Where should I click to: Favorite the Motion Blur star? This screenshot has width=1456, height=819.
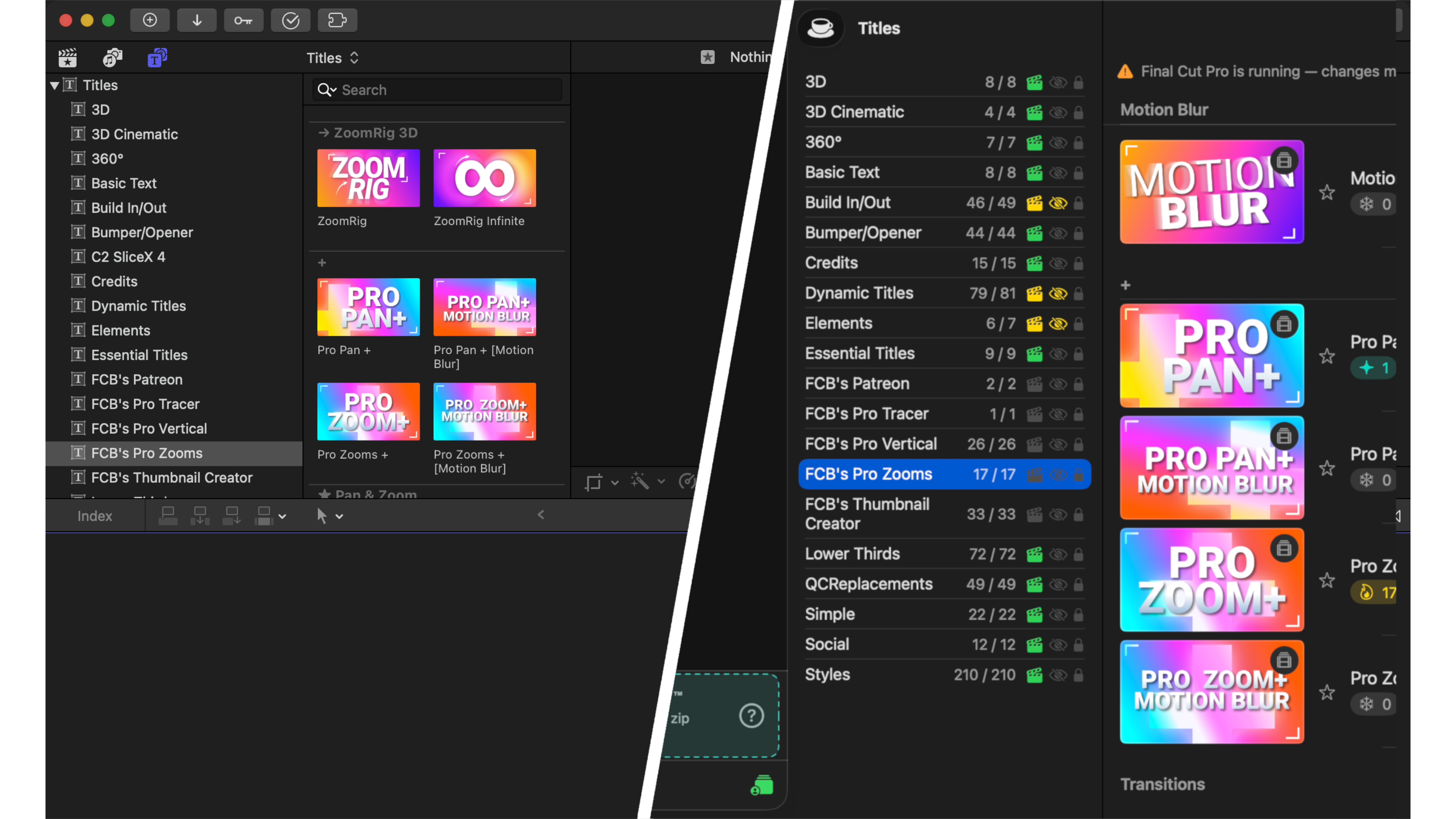pos(1327,193)
